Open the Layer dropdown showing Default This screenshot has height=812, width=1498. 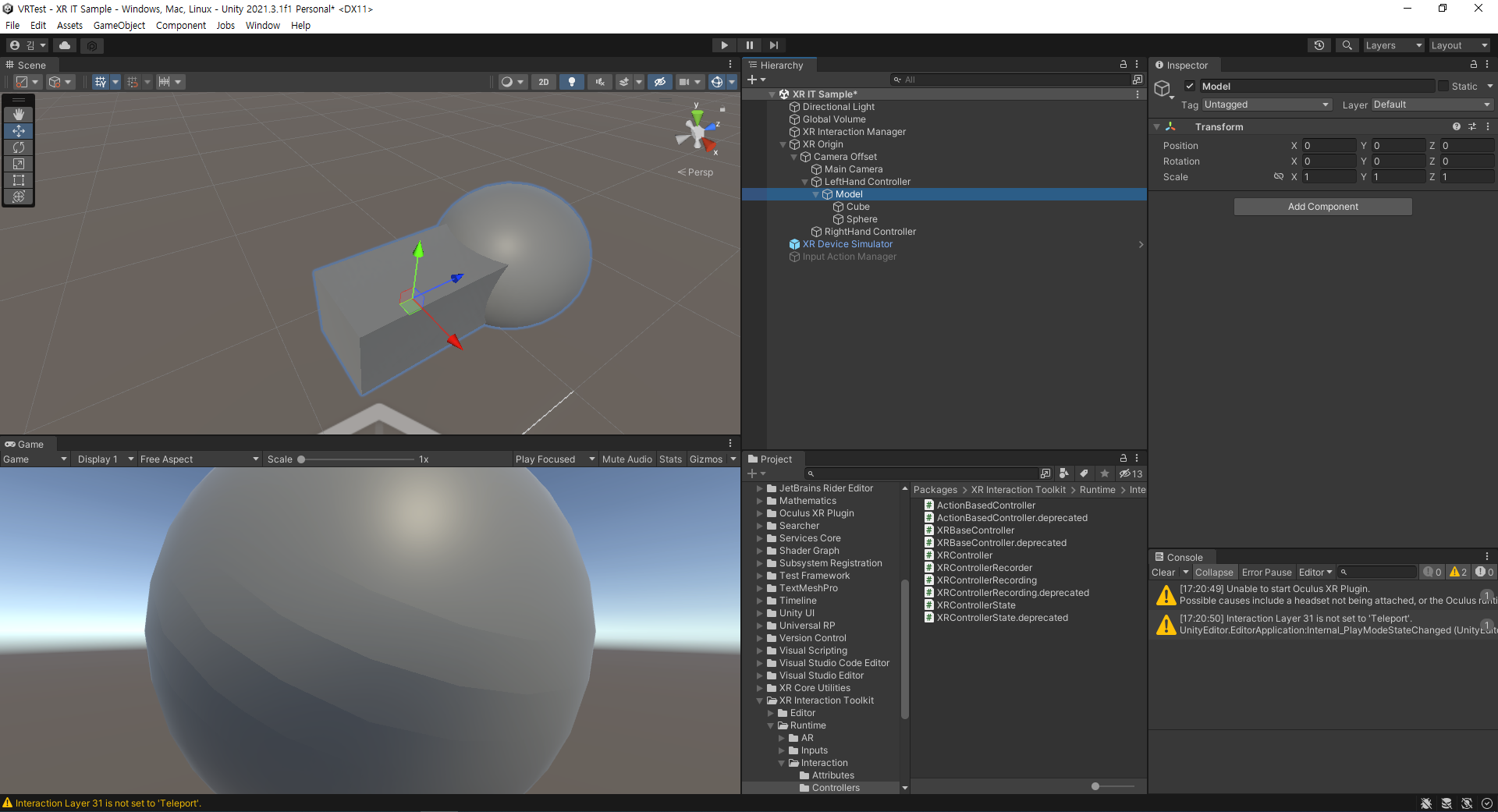[1432, 105]
